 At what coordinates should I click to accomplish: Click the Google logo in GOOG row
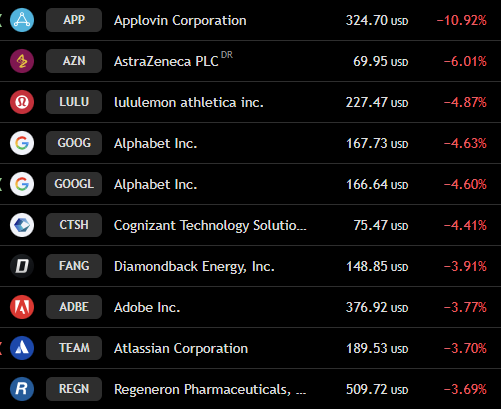(22, 143)
